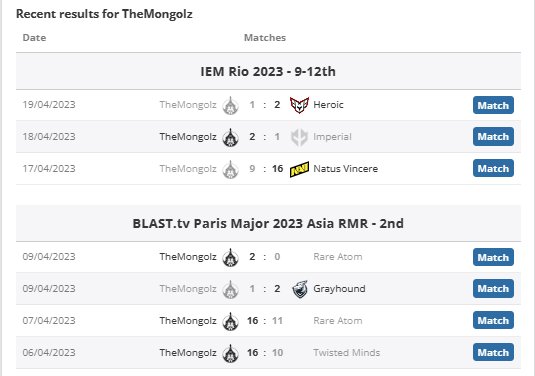Open the IEM Rio 2023 event header

(x=268, y=71)
